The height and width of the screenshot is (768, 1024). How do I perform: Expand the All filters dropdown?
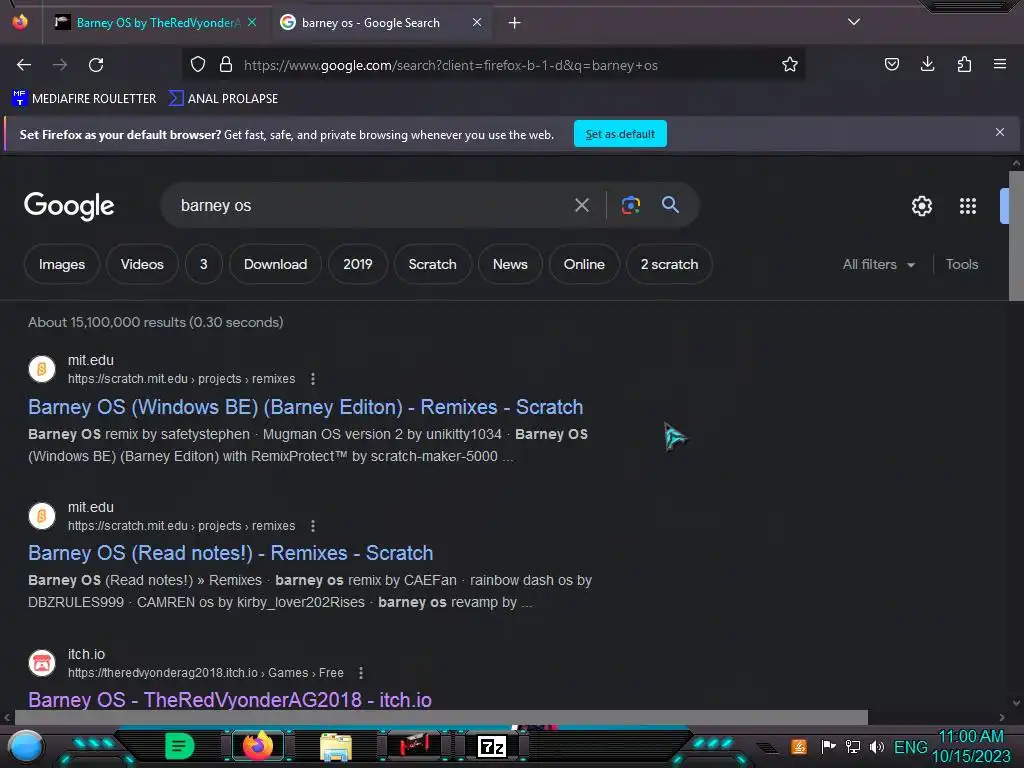878,264
